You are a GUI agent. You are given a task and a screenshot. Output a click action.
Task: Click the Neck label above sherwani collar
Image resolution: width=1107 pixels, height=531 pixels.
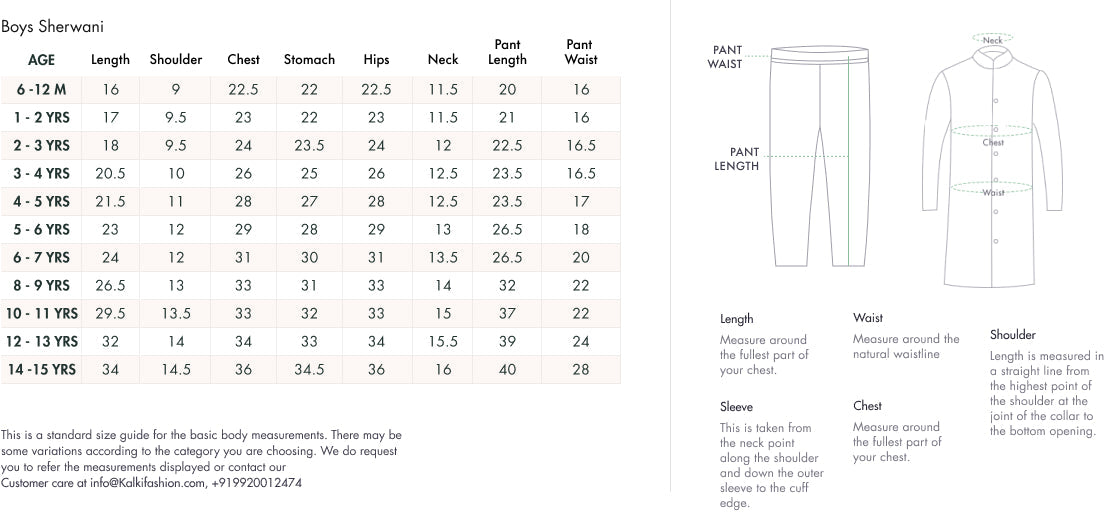[993, 40]
